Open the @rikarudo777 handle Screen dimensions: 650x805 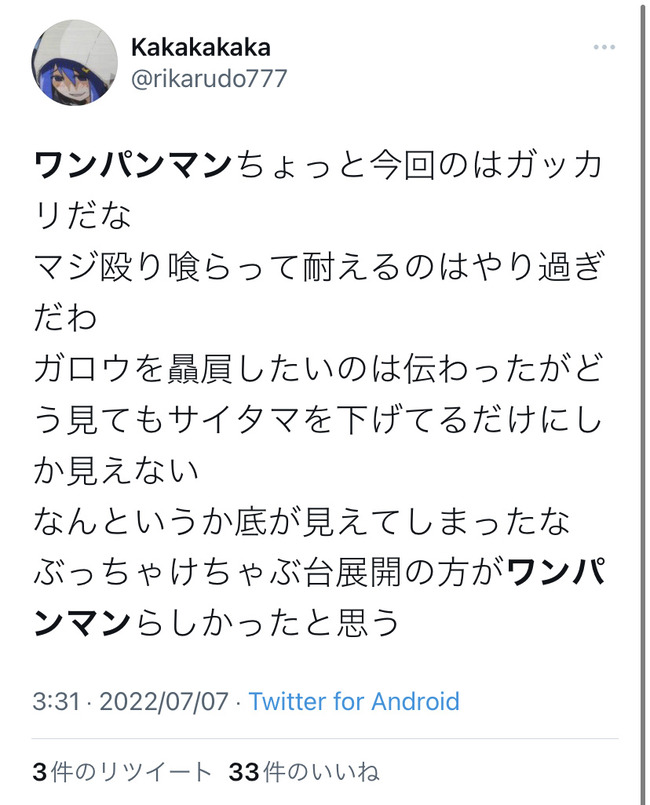(208, 79)
